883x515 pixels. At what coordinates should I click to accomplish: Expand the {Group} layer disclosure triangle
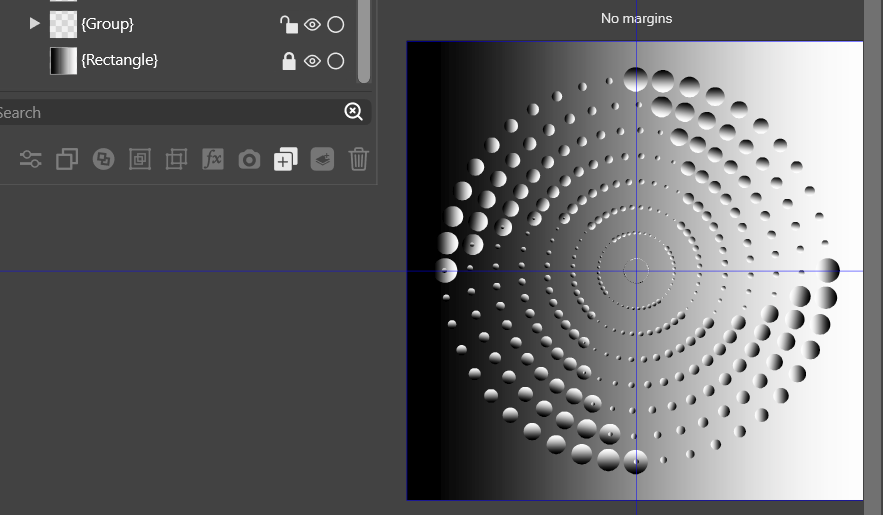(35, 23)
